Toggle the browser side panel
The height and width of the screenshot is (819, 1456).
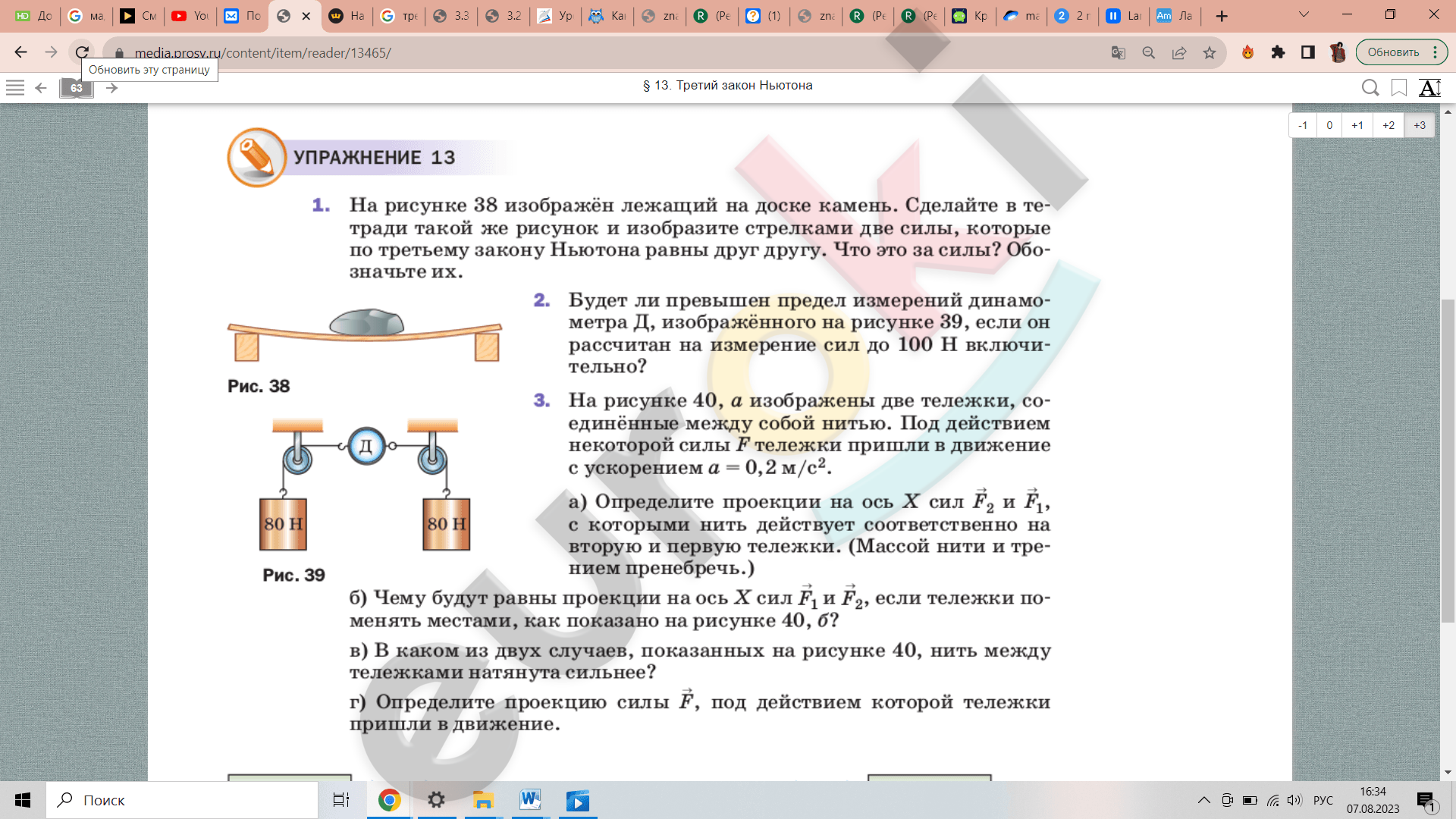pyautogui.click(x=1308, y=52)
